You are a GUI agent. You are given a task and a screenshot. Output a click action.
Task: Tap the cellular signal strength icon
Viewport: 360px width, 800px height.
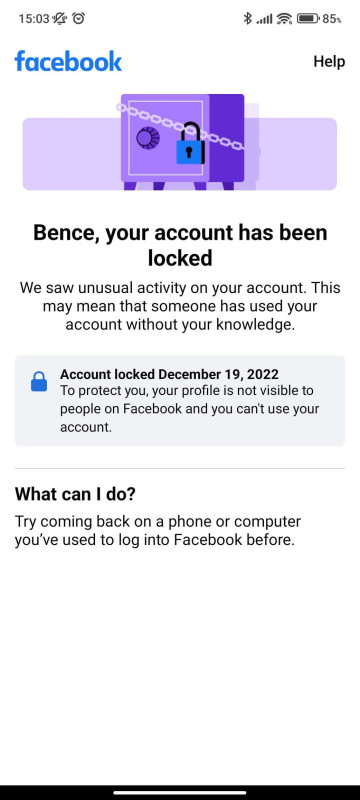click(x=264, y=19)
